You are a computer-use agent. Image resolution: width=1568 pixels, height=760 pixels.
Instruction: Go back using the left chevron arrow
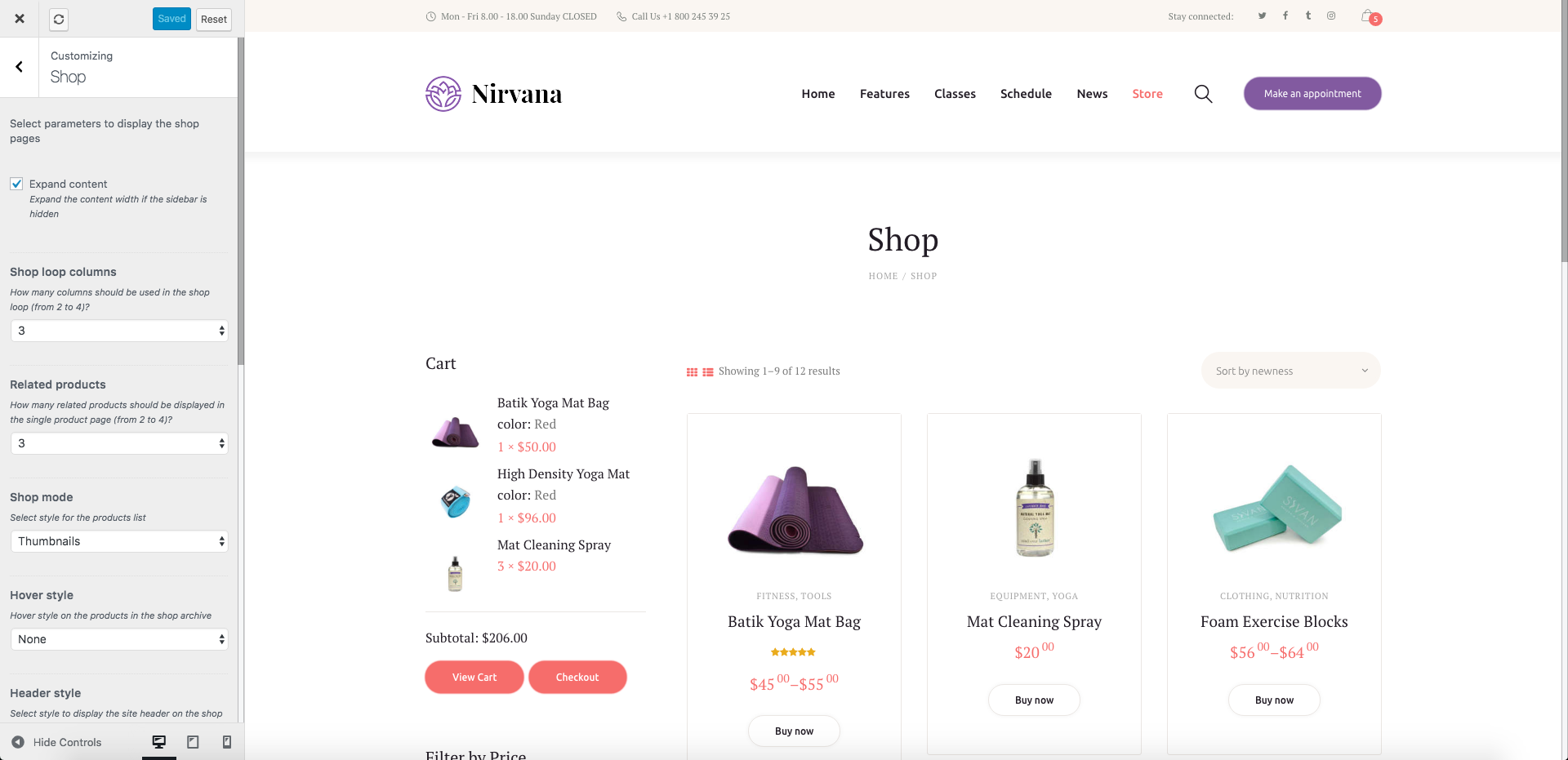(x=20, y=67)
